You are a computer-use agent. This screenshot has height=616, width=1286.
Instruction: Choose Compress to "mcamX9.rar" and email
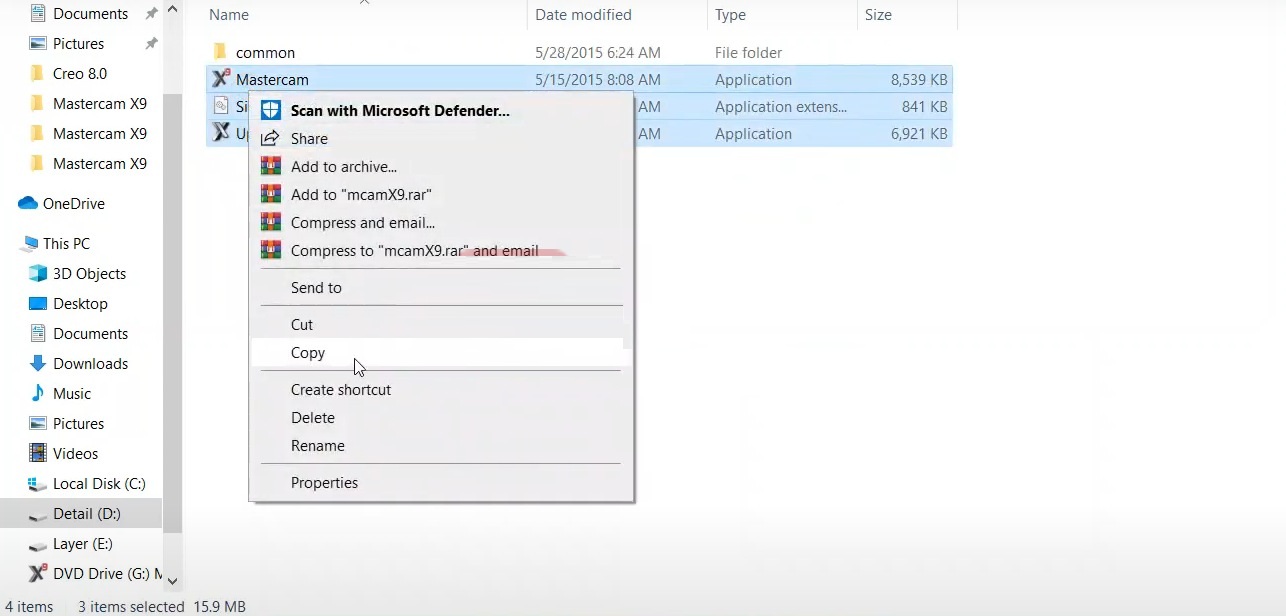click(415, 251)
